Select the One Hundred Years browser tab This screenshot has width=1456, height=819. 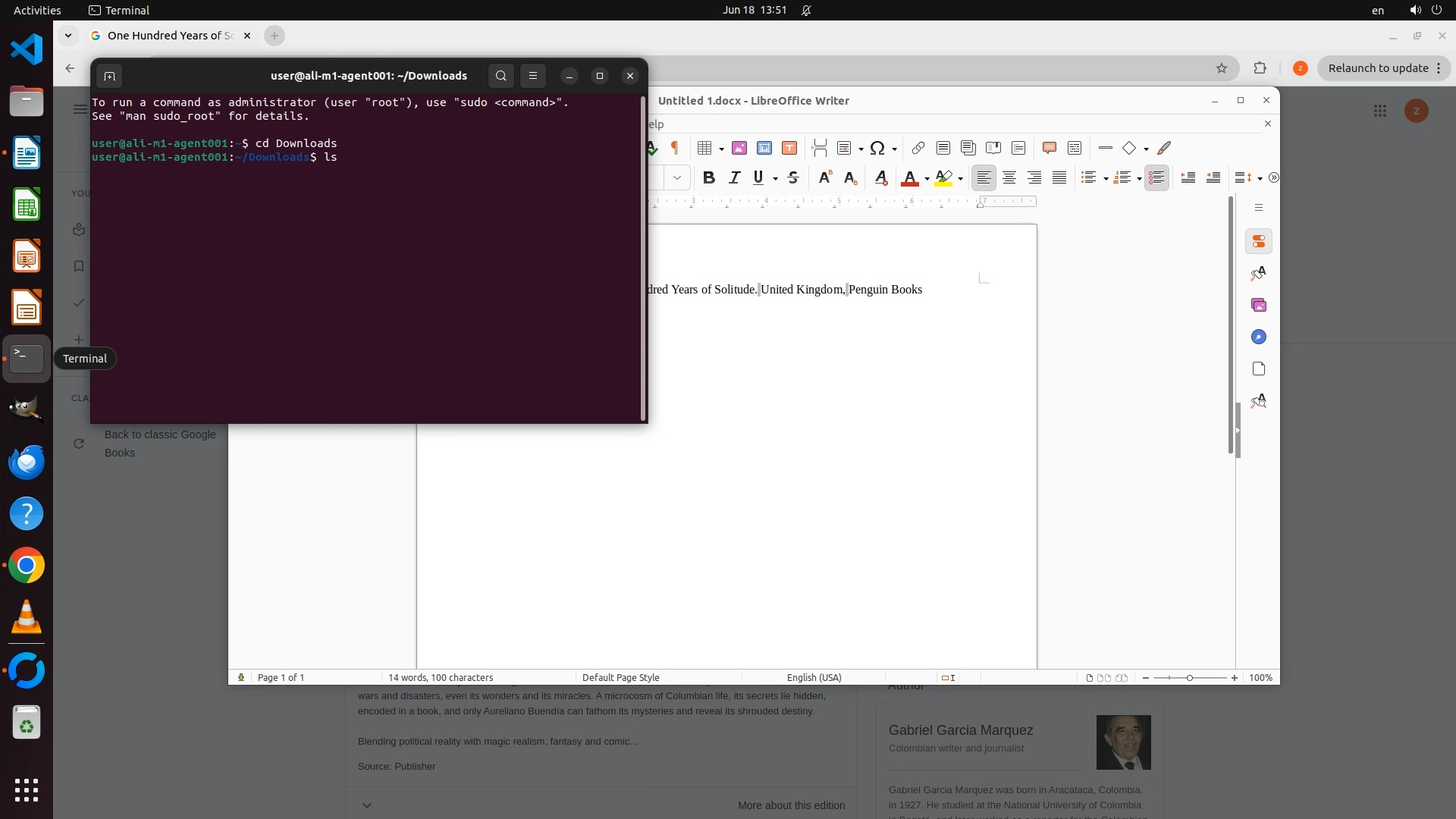(168, 36)
